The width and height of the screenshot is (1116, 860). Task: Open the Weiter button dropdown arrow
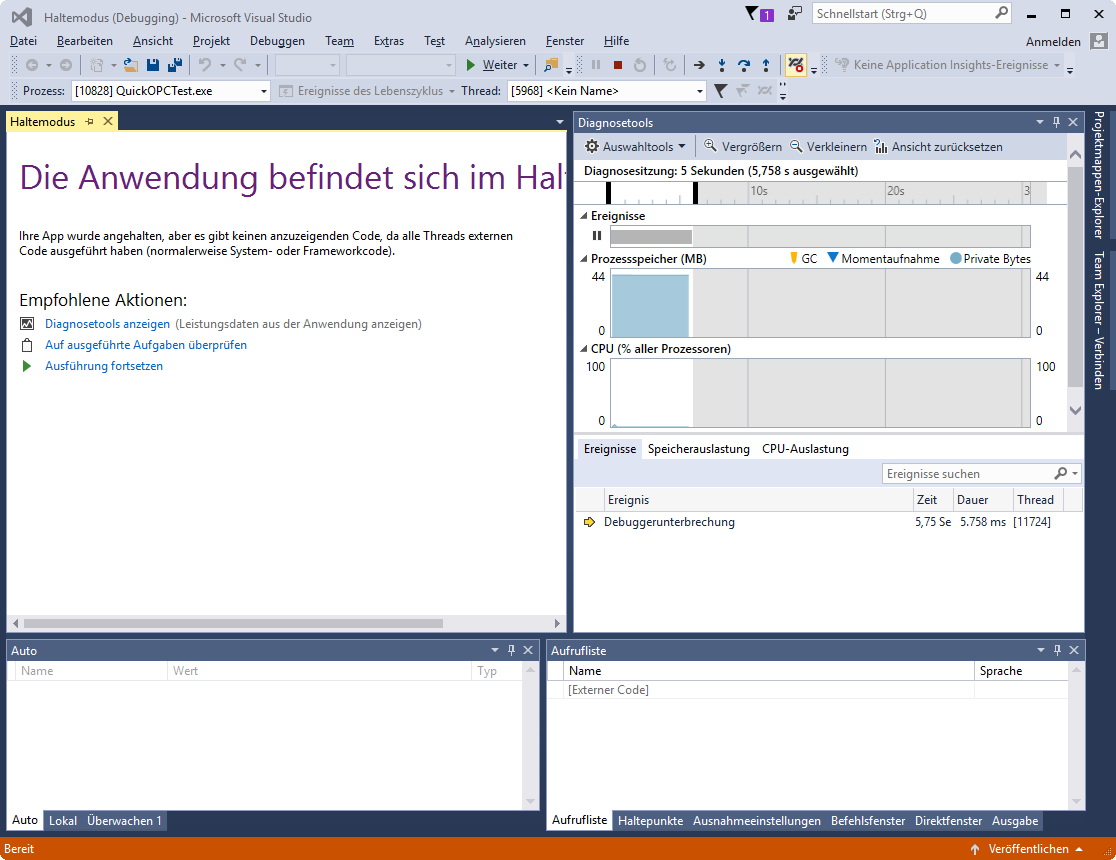pos(526,65)
